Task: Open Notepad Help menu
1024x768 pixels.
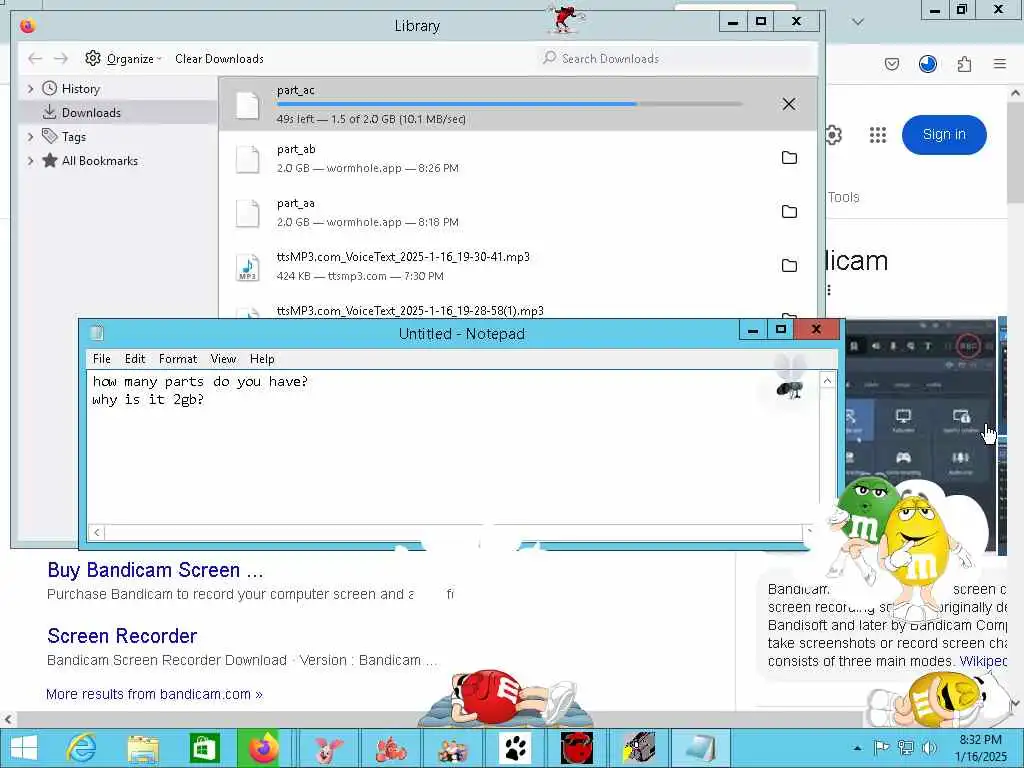Action: 262,359
